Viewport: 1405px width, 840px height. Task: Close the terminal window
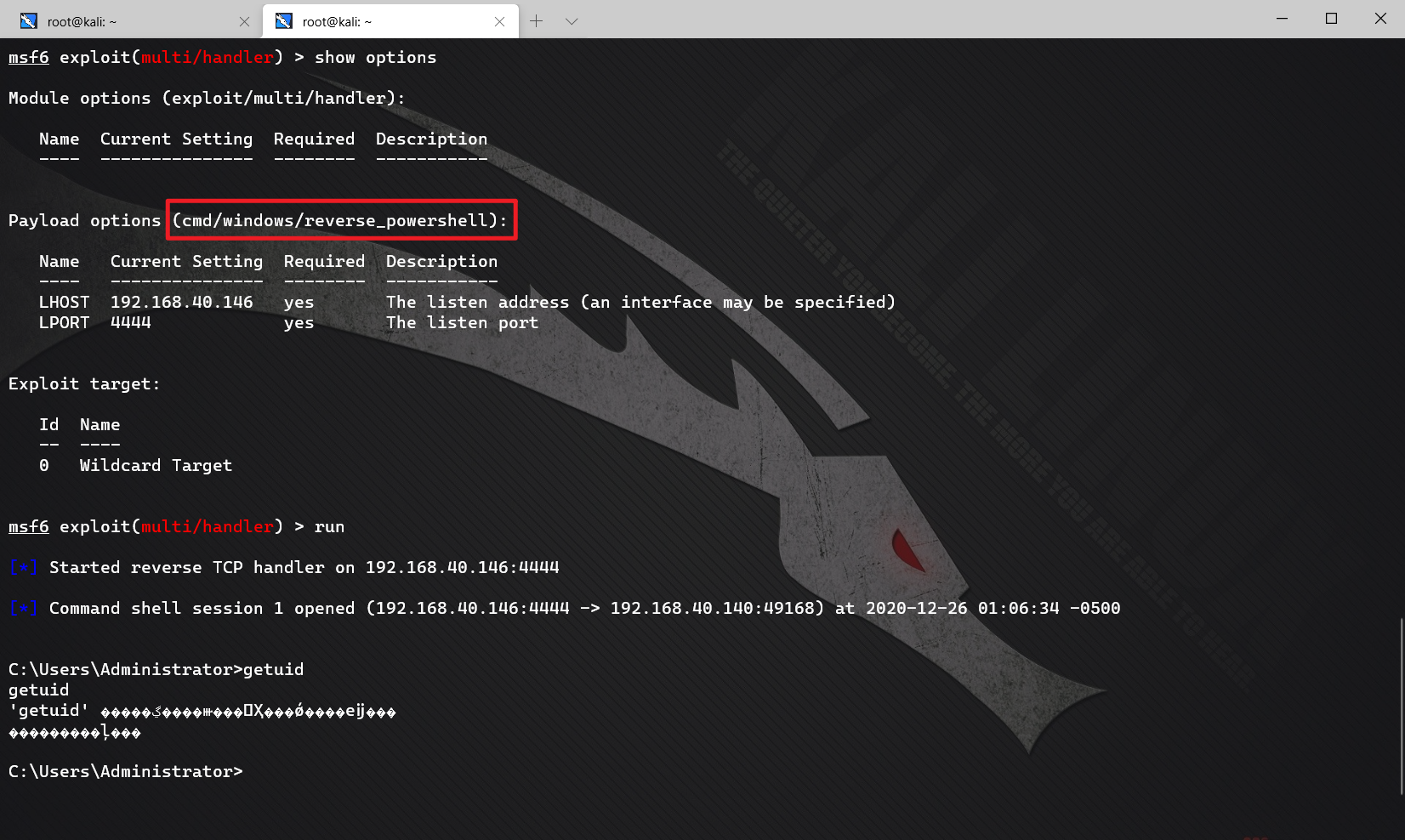[x=1380, y=18]
